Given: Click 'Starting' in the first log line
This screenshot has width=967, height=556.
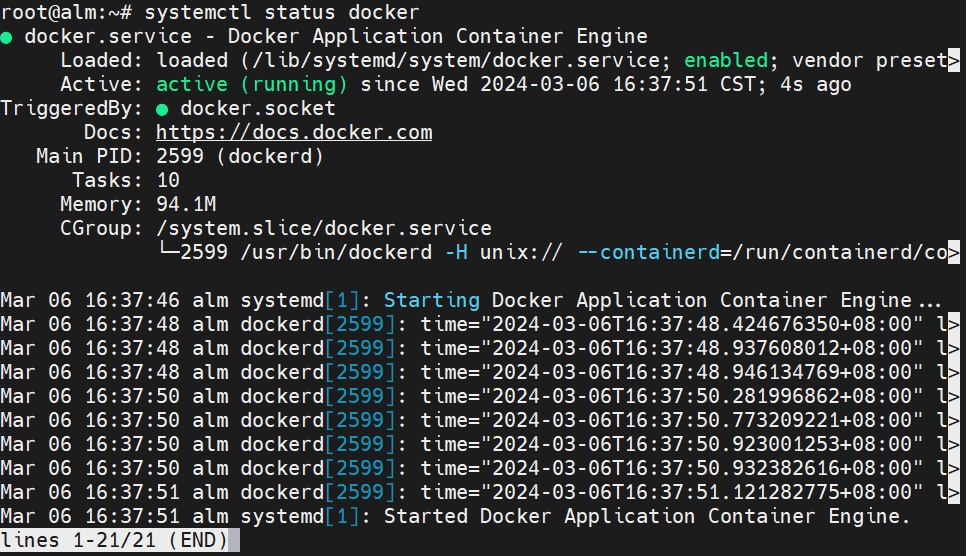Looking at the screenshot, I should (x=432, y=301).
